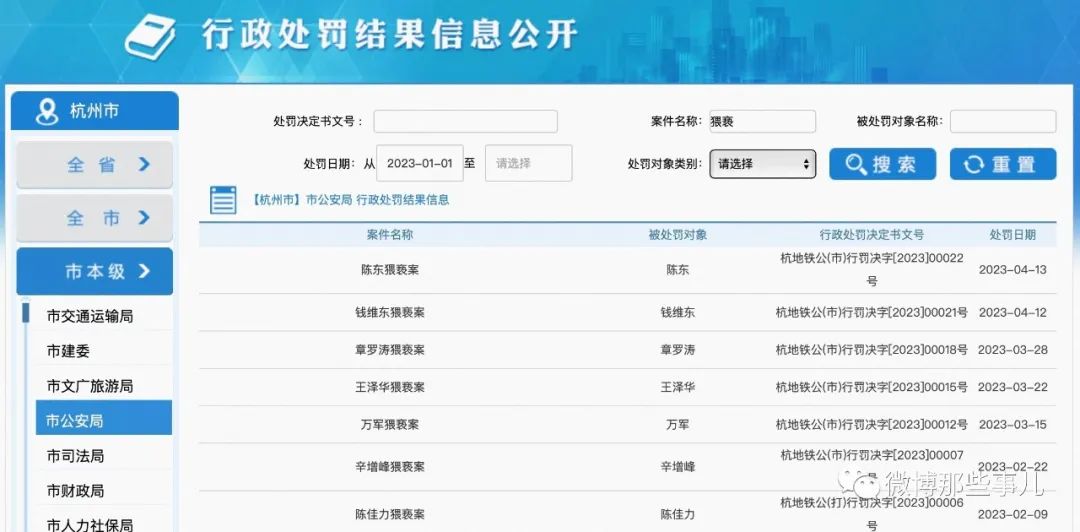
Task: Select 市交通运输局 in the sidebar
Action: [90, 316]
